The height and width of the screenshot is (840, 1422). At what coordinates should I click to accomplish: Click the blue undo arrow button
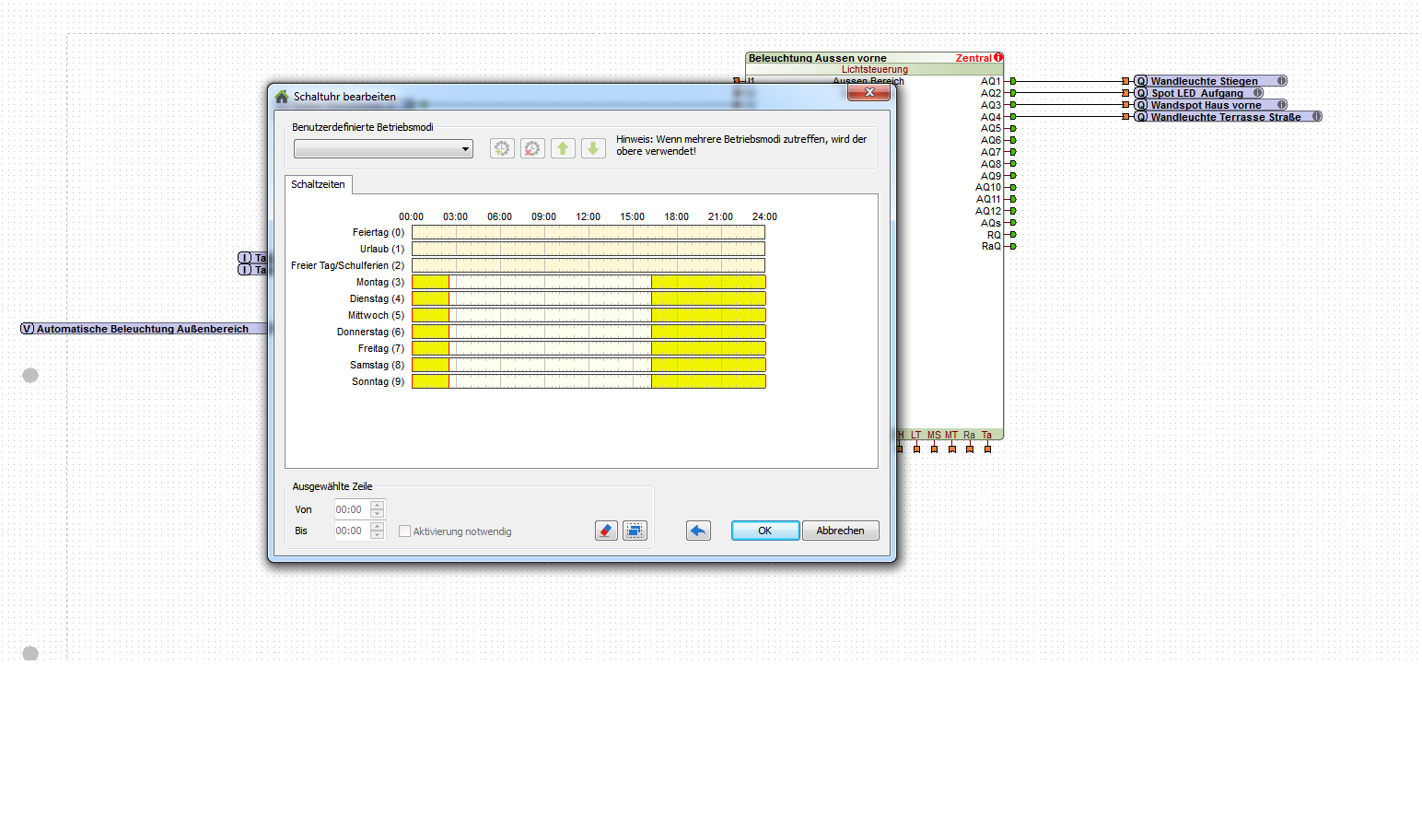click(x=698, y=531)
